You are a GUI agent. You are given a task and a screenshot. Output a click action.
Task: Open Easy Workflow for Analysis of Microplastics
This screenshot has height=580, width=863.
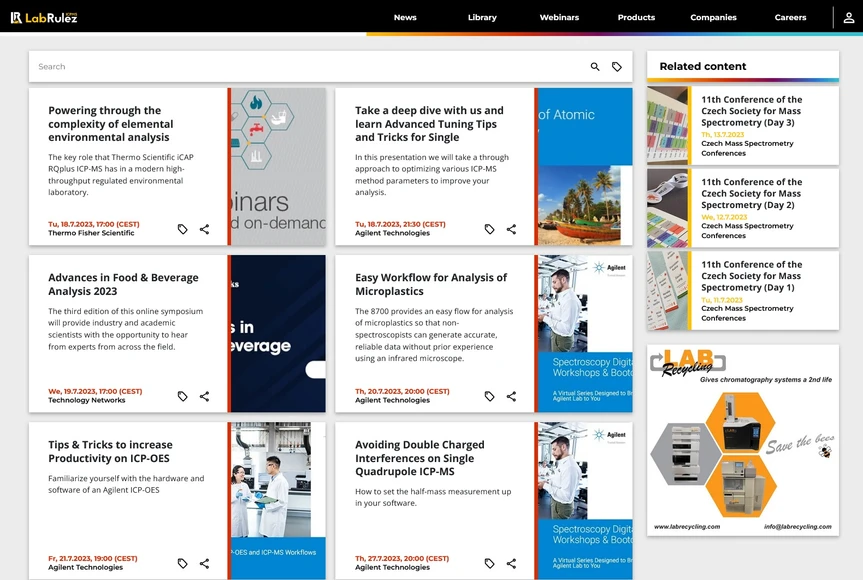pyautogui.click(x=431, y=284)
